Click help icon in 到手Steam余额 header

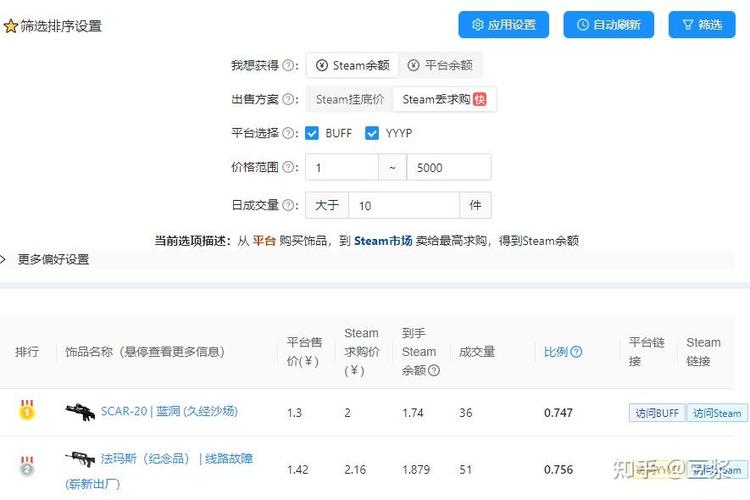tap(433, 370)
